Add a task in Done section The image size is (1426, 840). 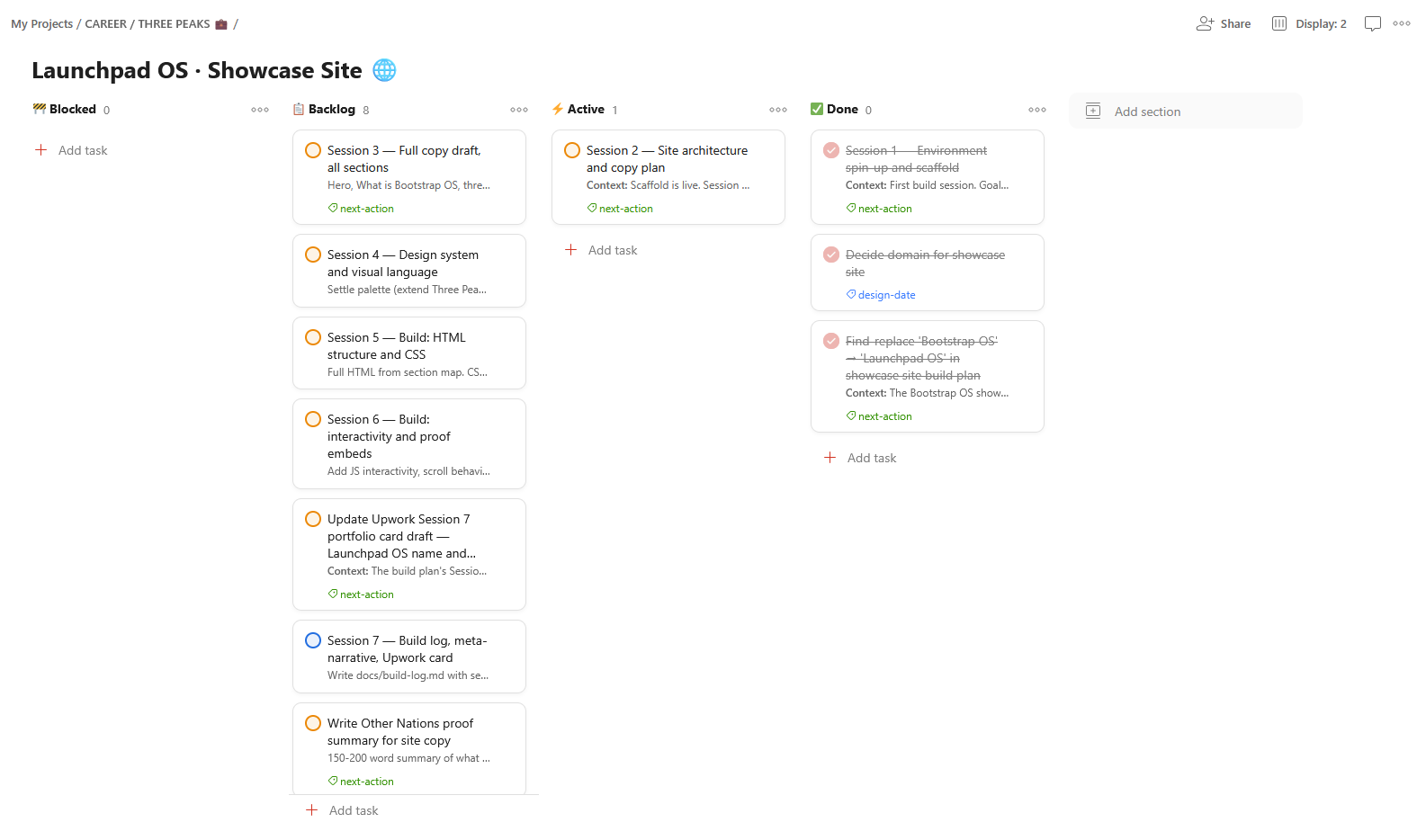[860, 458]
